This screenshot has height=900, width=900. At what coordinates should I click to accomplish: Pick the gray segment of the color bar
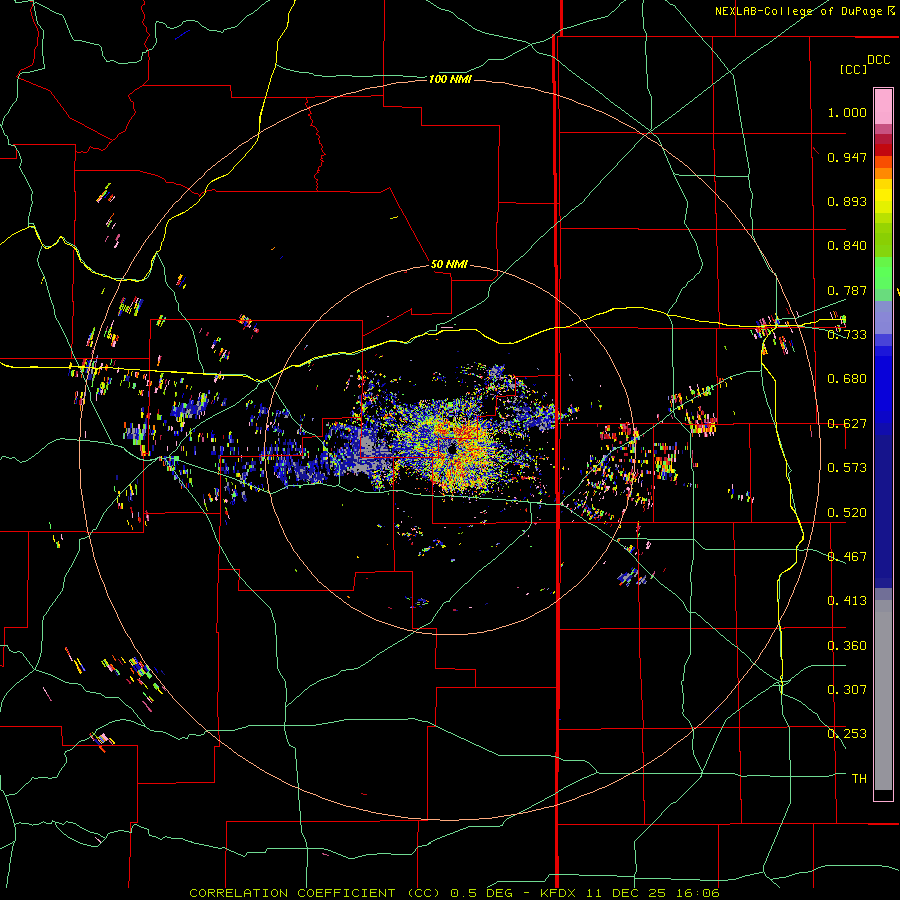883,695
